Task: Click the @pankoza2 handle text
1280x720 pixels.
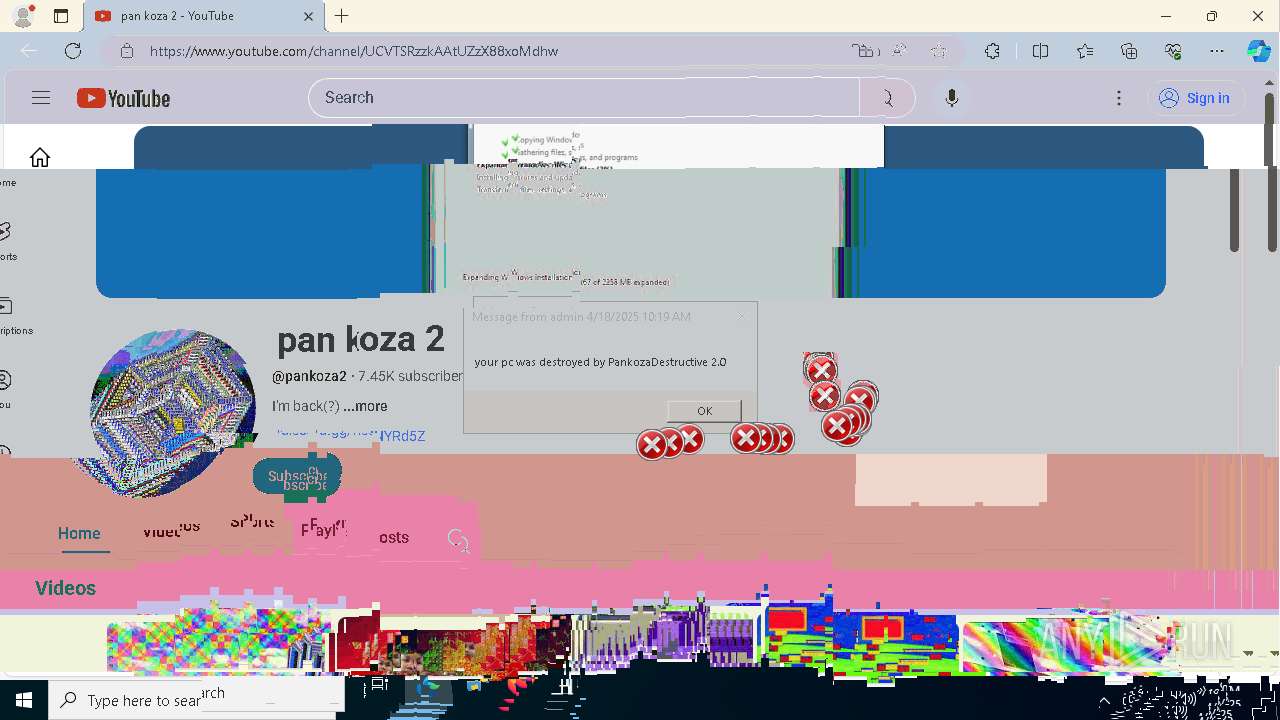Action: click(309, 376)
